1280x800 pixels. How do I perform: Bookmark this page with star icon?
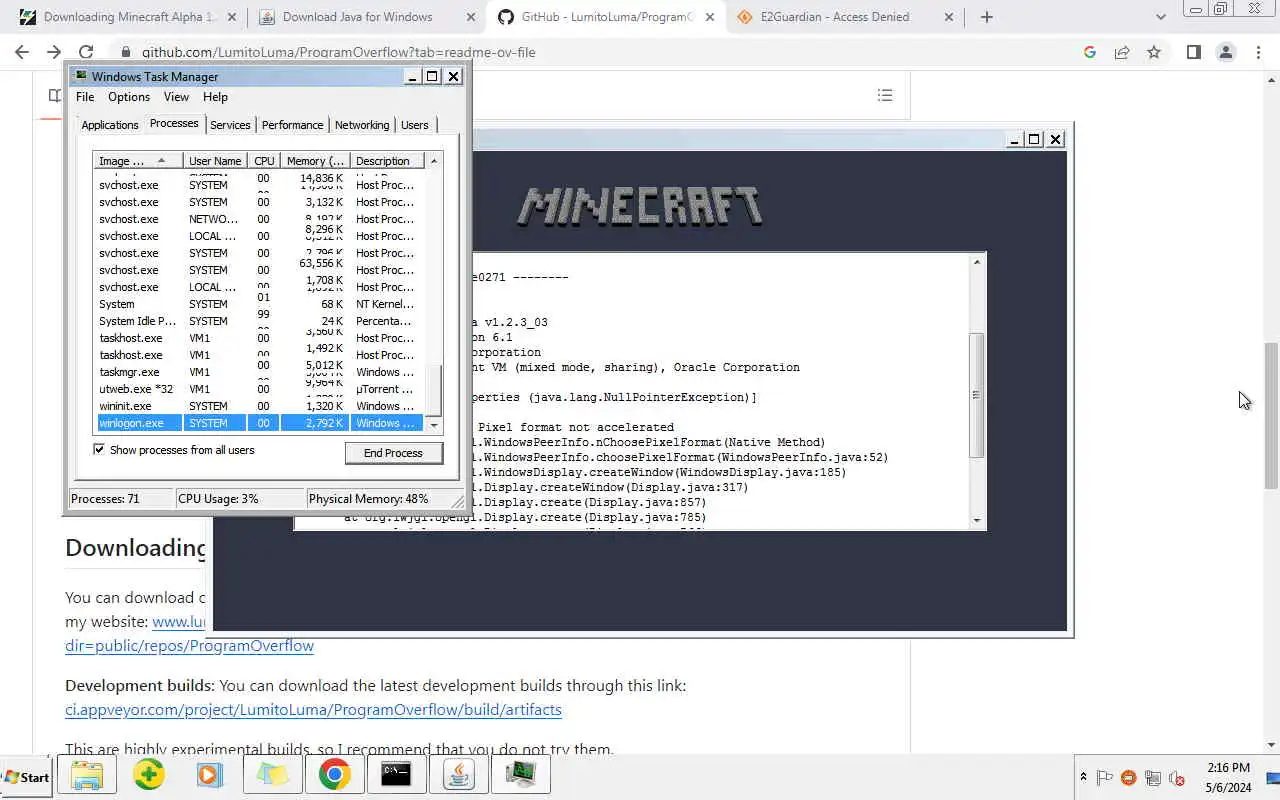coord(1154,52)
